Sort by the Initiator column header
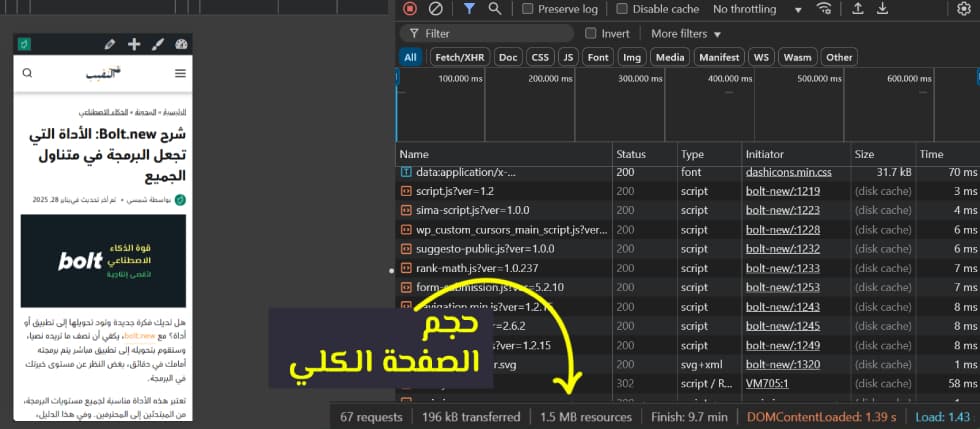 [x=796, y=154]
